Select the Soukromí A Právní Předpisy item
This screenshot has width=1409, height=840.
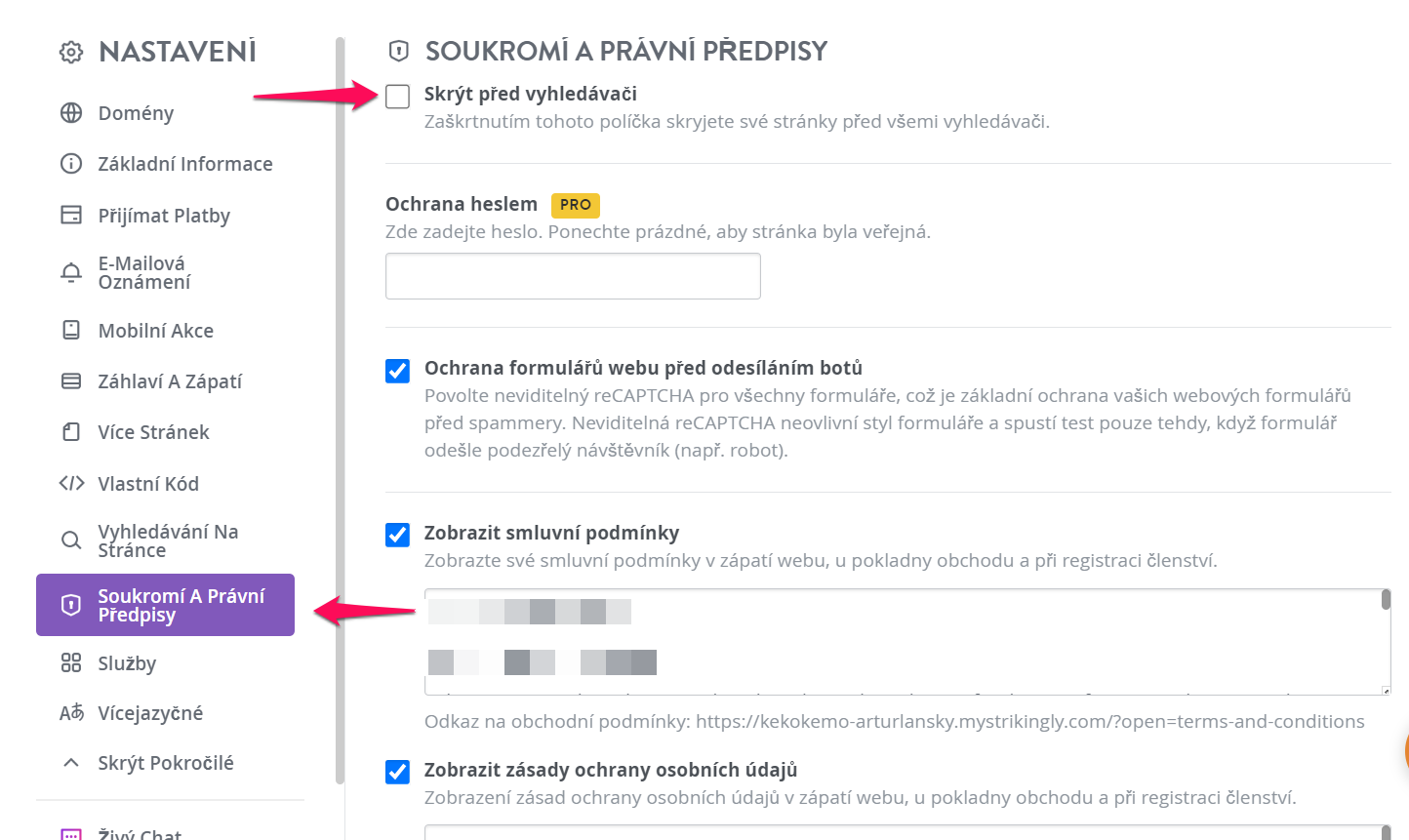click(165, 605)
